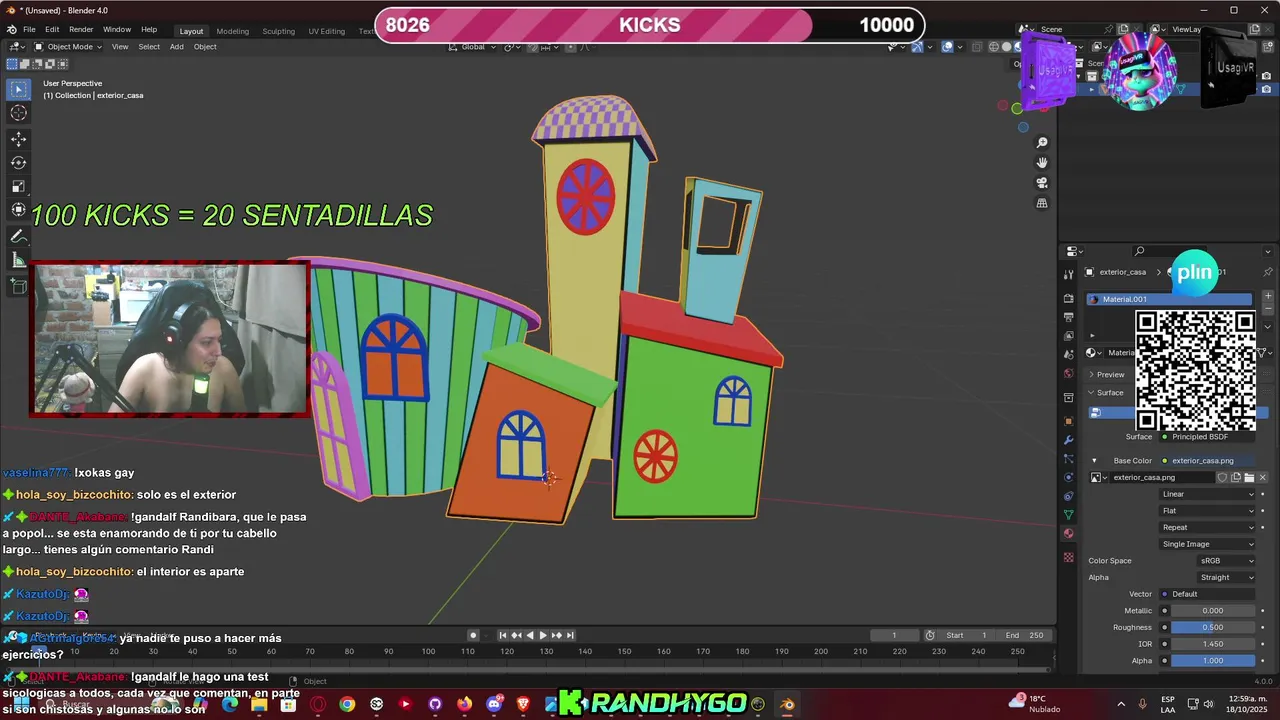This screenshot has width=1280, height=720.
Task: Collapse the Base Color texture node
Action: (1094, 461)
